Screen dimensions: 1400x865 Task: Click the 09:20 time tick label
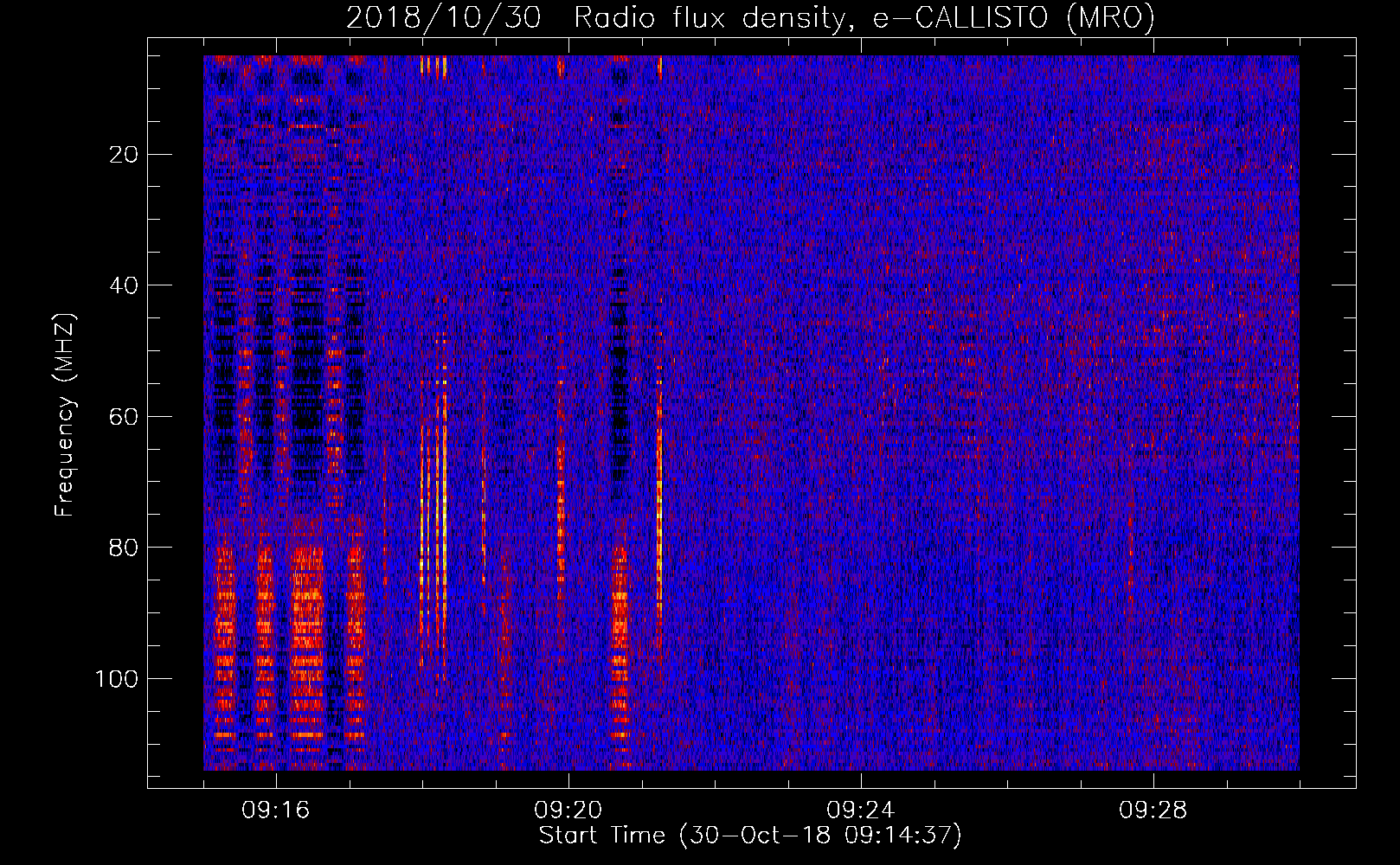pos(568,811)
